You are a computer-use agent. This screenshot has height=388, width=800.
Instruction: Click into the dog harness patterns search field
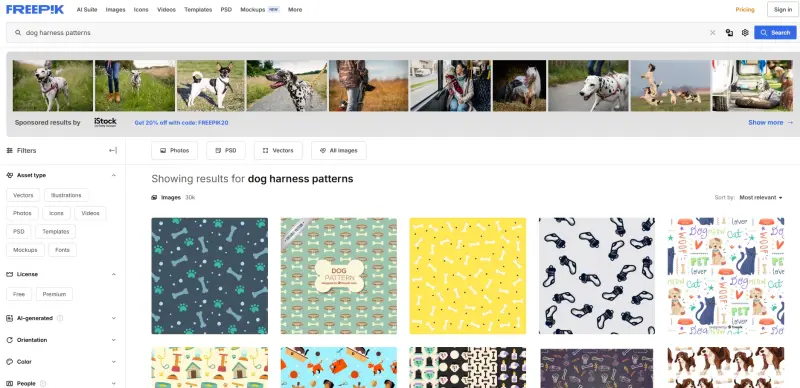point(357,33)
